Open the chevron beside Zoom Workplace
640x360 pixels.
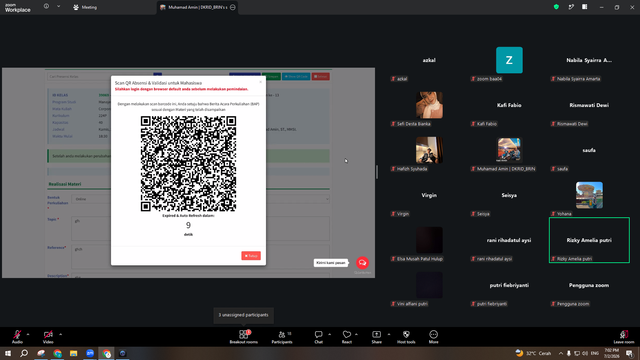click(58, 7)
